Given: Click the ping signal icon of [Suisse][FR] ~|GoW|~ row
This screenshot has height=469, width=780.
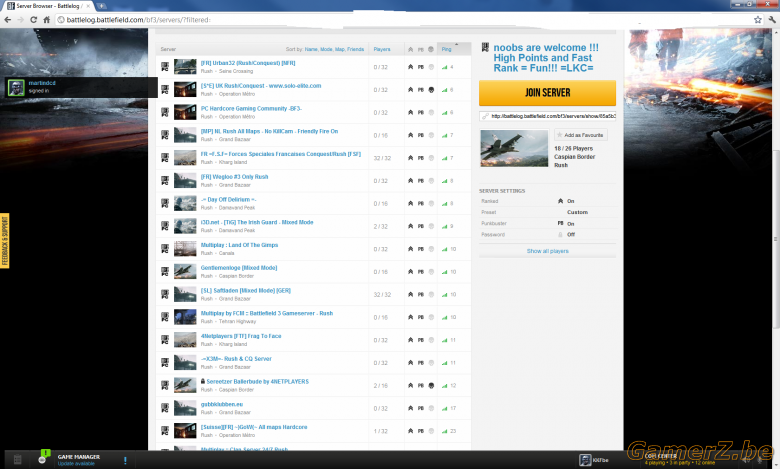Looking at the screenshot, I should point(445,431).
